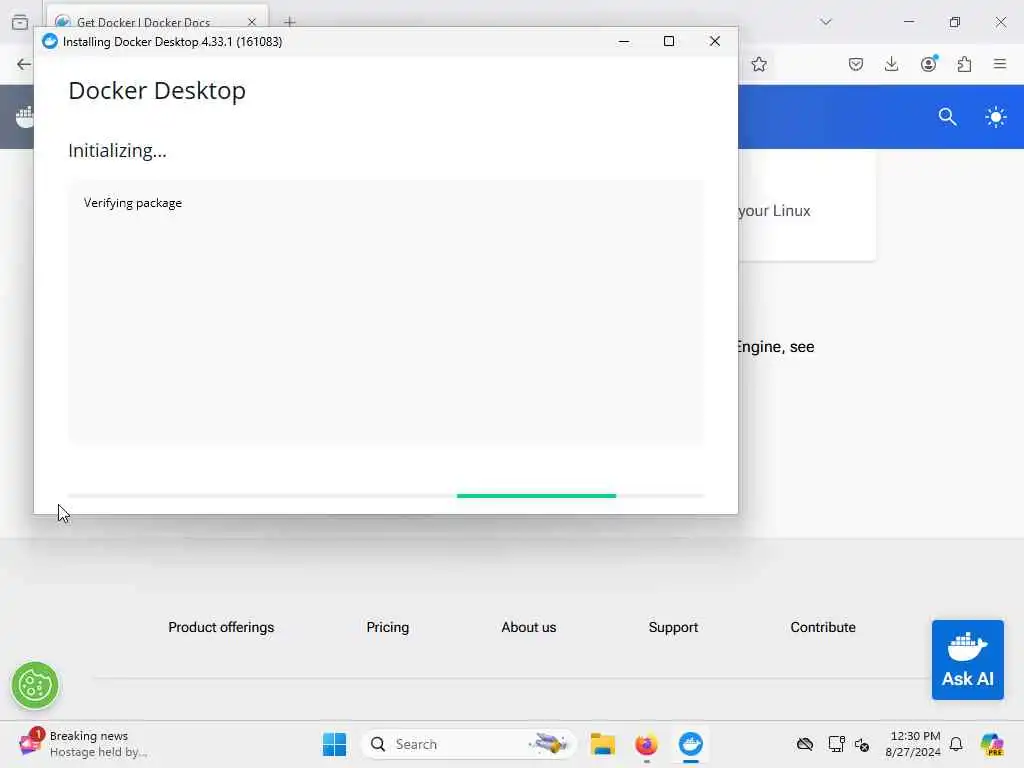Image resolution: width=1024 pixels, height=768 pixels.
Task: Click the Initializing... status heading
Action: tap(118, 151)
